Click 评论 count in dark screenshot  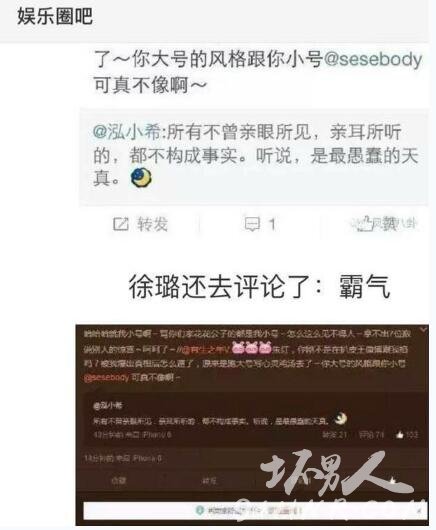[x=371, y=435]
